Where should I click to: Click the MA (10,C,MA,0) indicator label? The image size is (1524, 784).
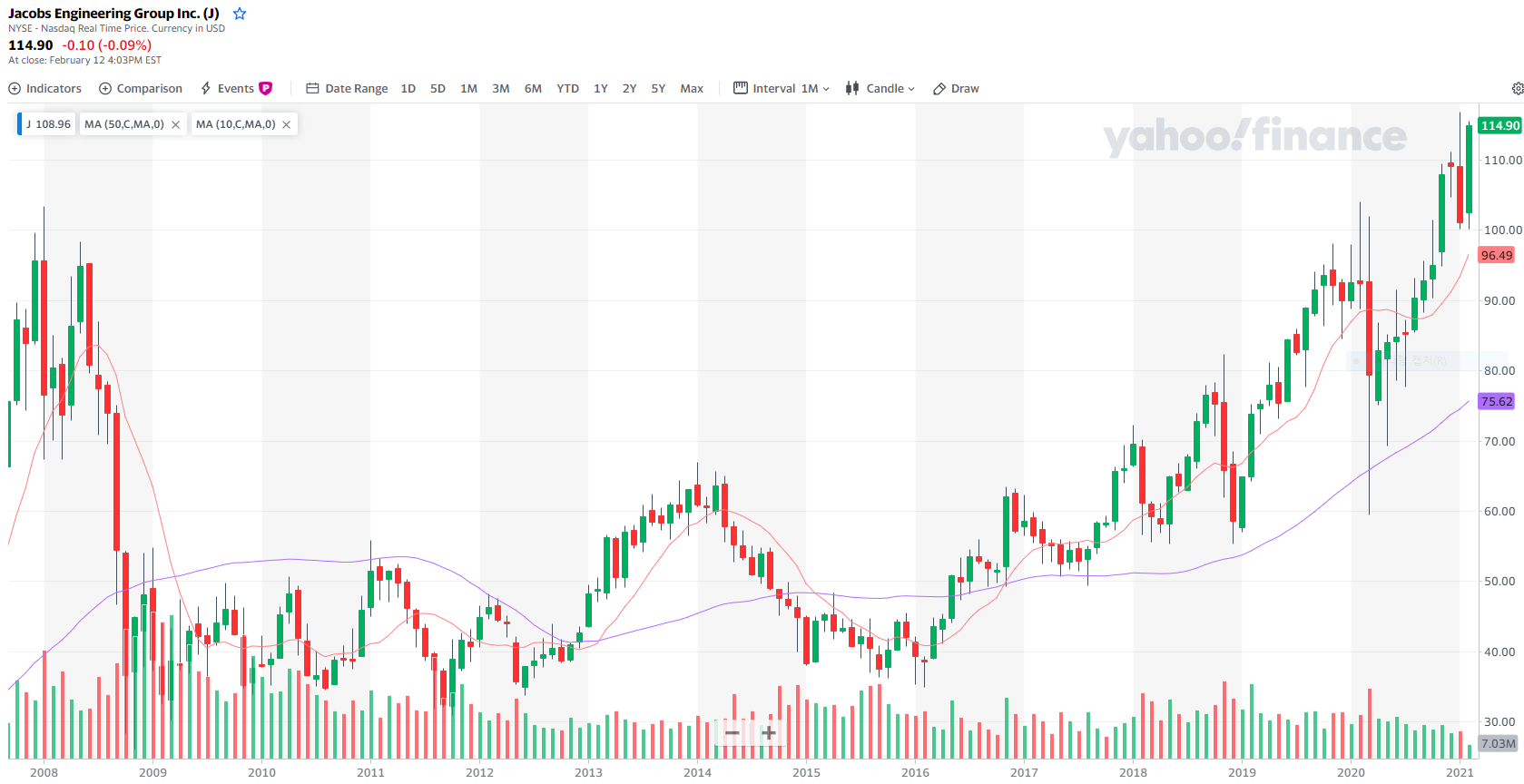click(x=235, y=124)
